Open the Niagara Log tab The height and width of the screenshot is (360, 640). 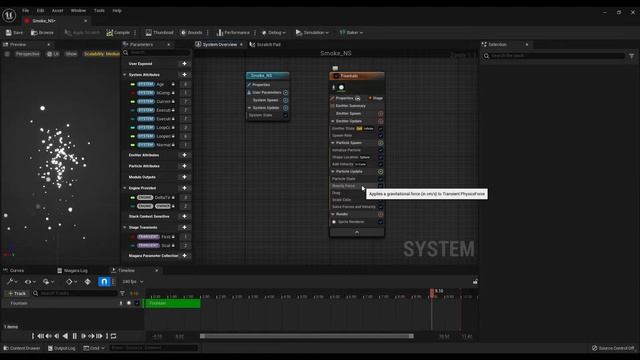coord(73,270)
